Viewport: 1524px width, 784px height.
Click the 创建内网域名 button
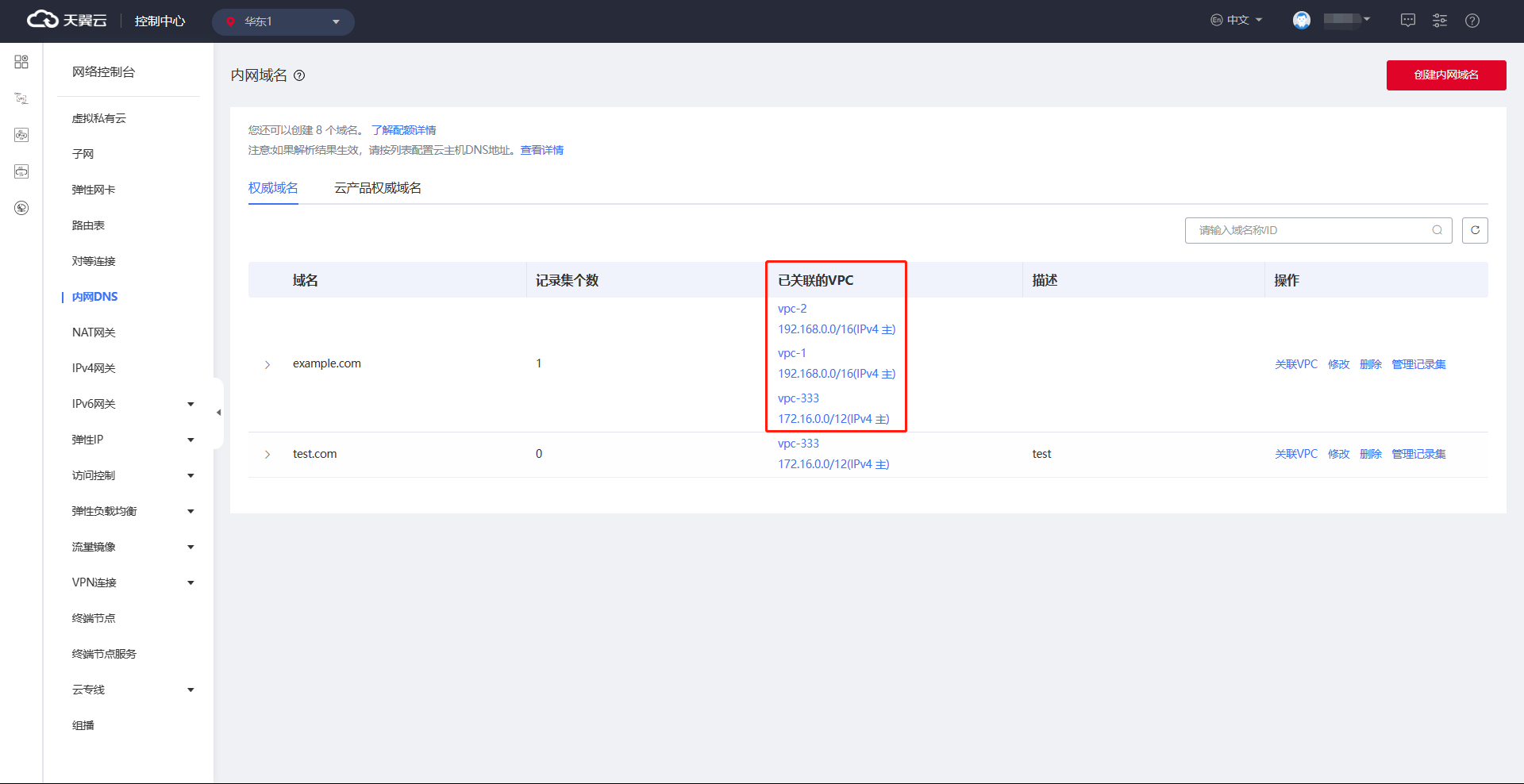click(x=1445, y=75)
